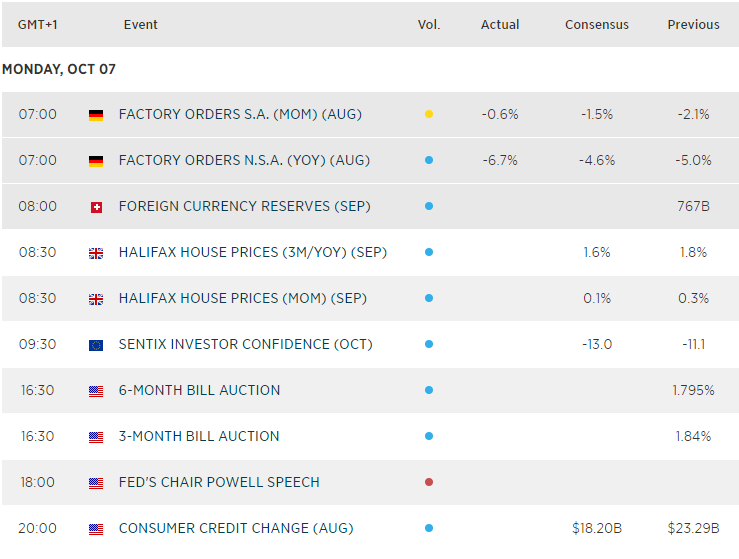Screen dimensions: 739x559
Task: Click the Consensus column header
Action: pyautogui.click(x=597, y=25)
